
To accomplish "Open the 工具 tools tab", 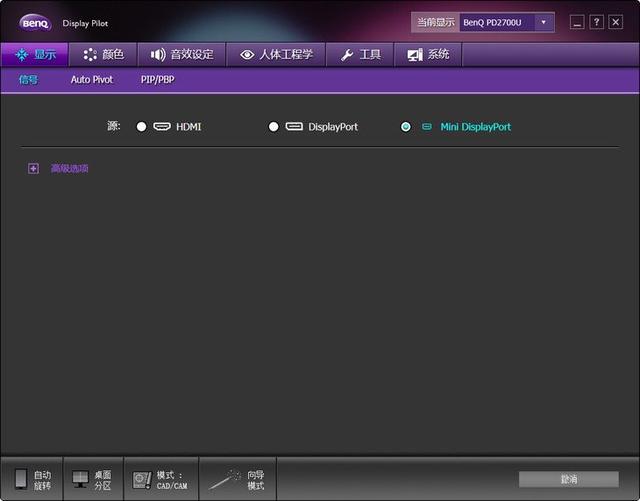I will (x=360, y=54).
